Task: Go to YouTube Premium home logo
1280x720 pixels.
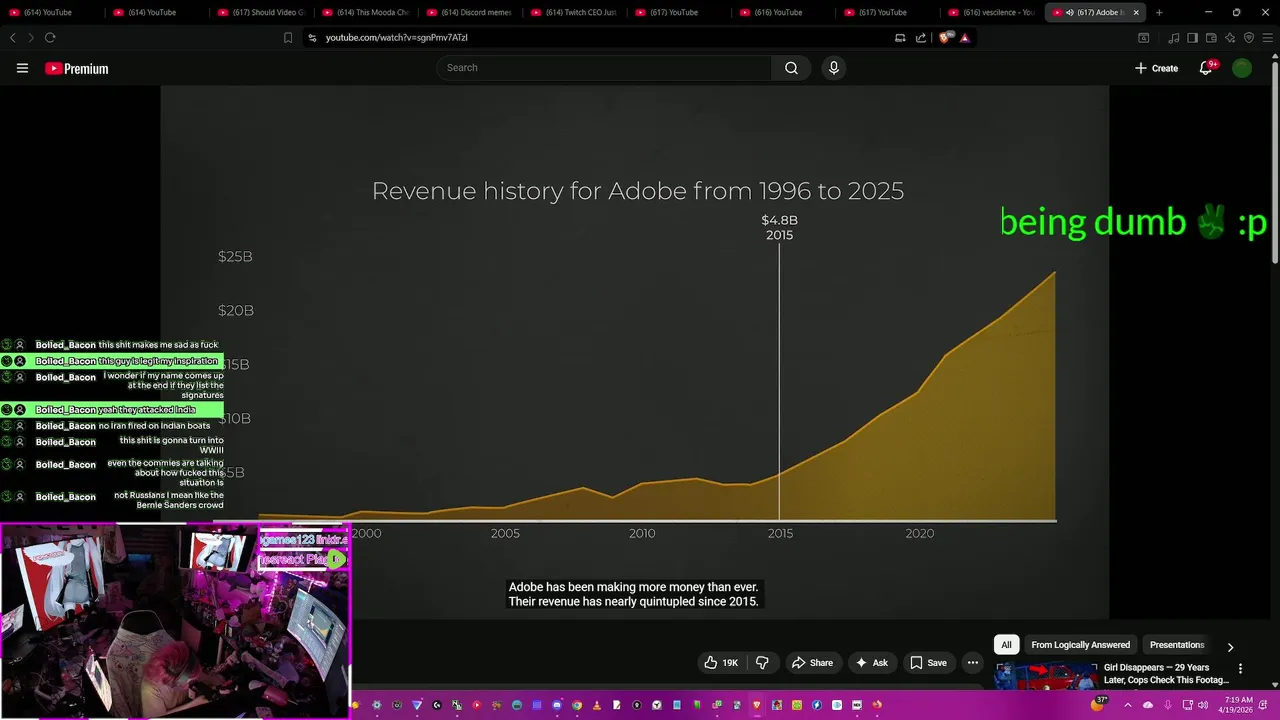Action: pos(76,68)
